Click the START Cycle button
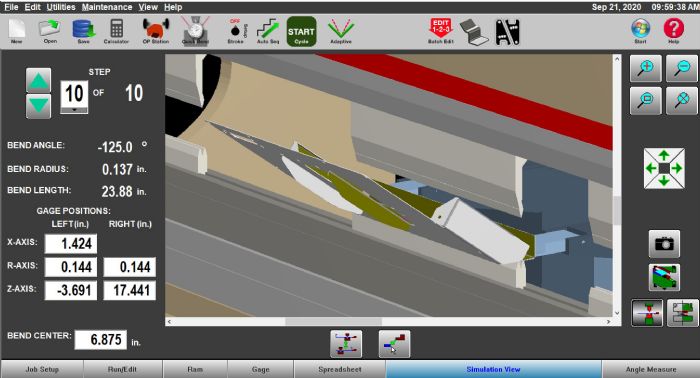Viewport: 700px width, 378px height. [301, 32]
